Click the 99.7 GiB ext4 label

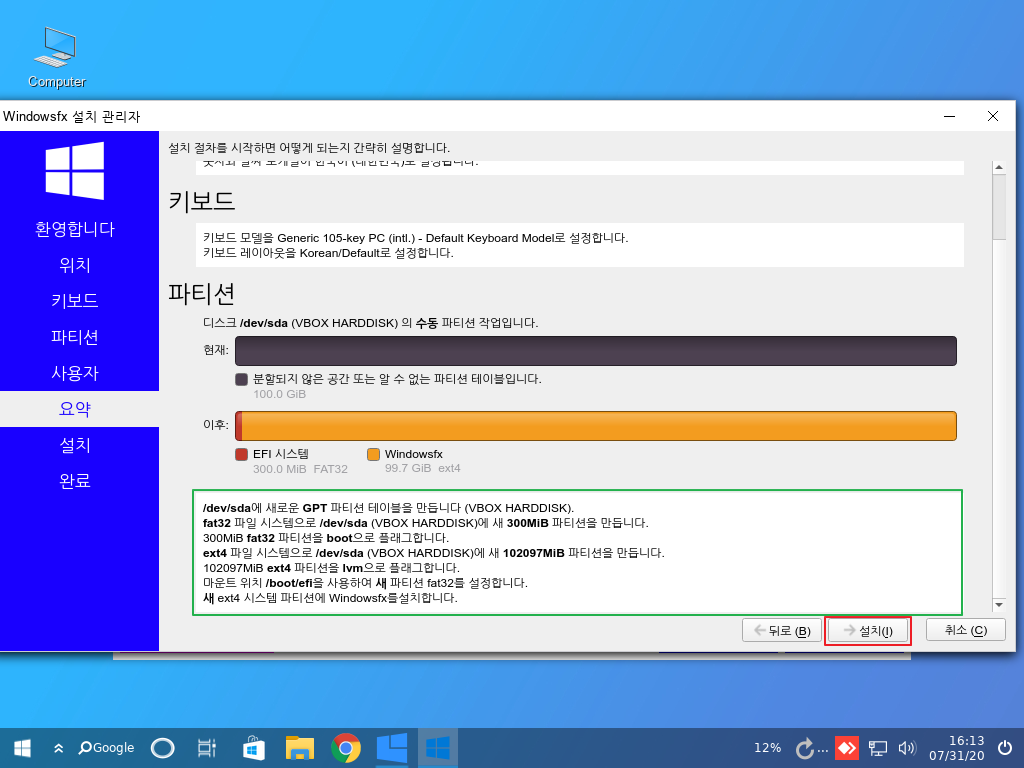(423, 468)
